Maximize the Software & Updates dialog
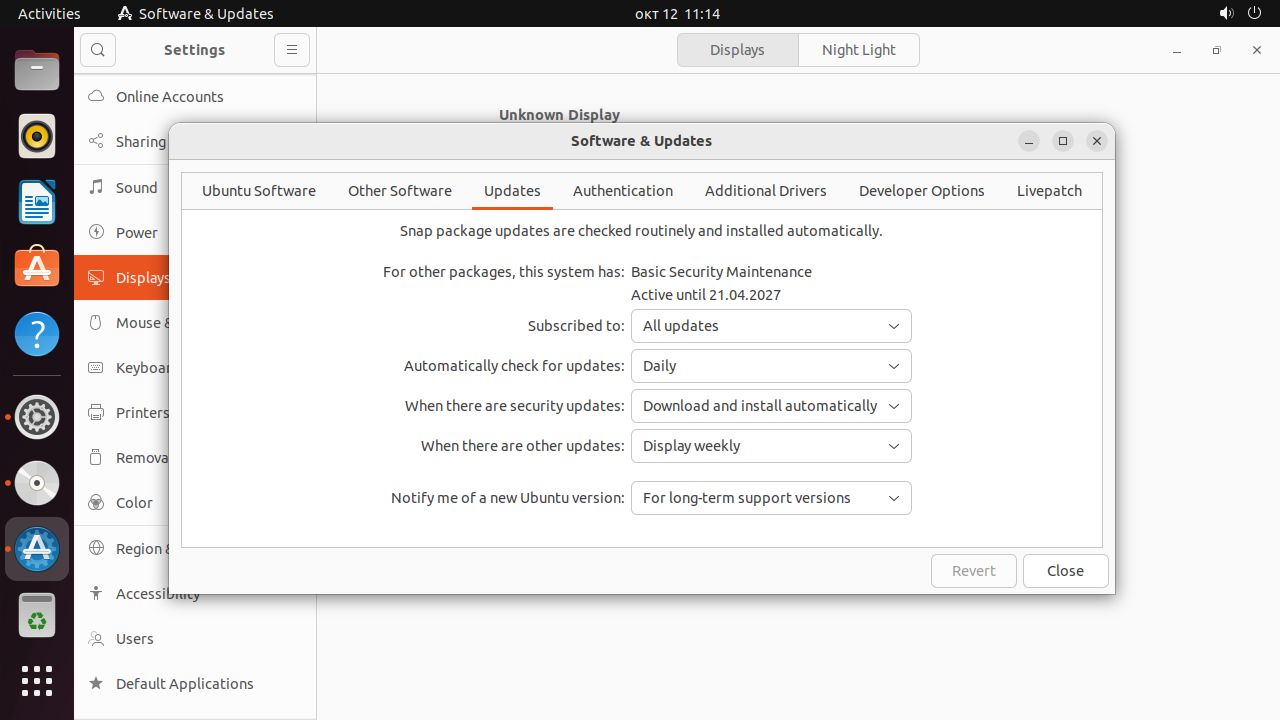The image size is (1280, 720). (x=1063, y=141)
